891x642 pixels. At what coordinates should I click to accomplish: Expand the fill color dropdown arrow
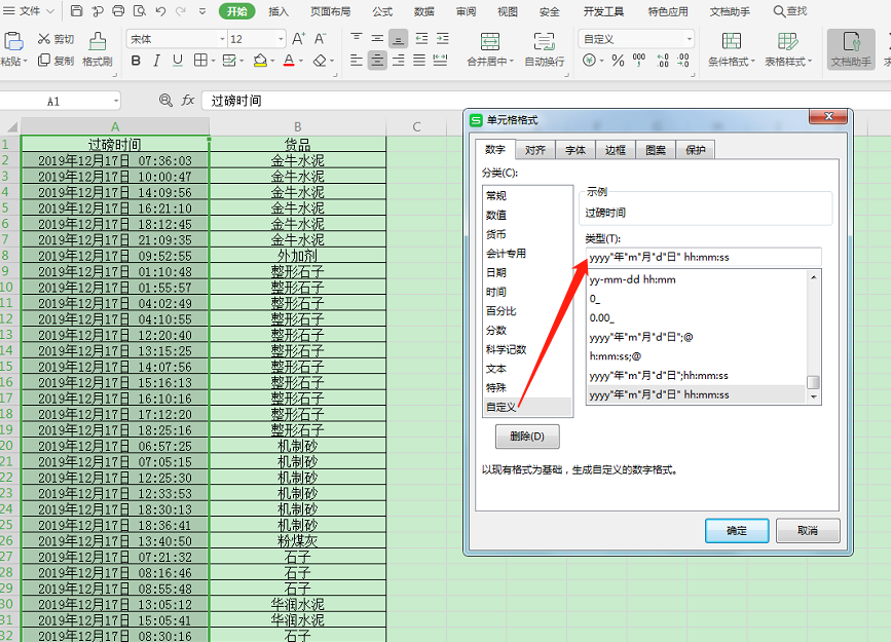(272, 61)
